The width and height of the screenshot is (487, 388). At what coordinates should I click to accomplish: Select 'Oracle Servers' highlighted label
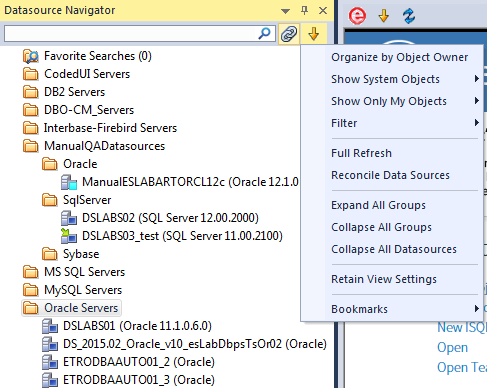pyautogui.click(x=81, y=308)
